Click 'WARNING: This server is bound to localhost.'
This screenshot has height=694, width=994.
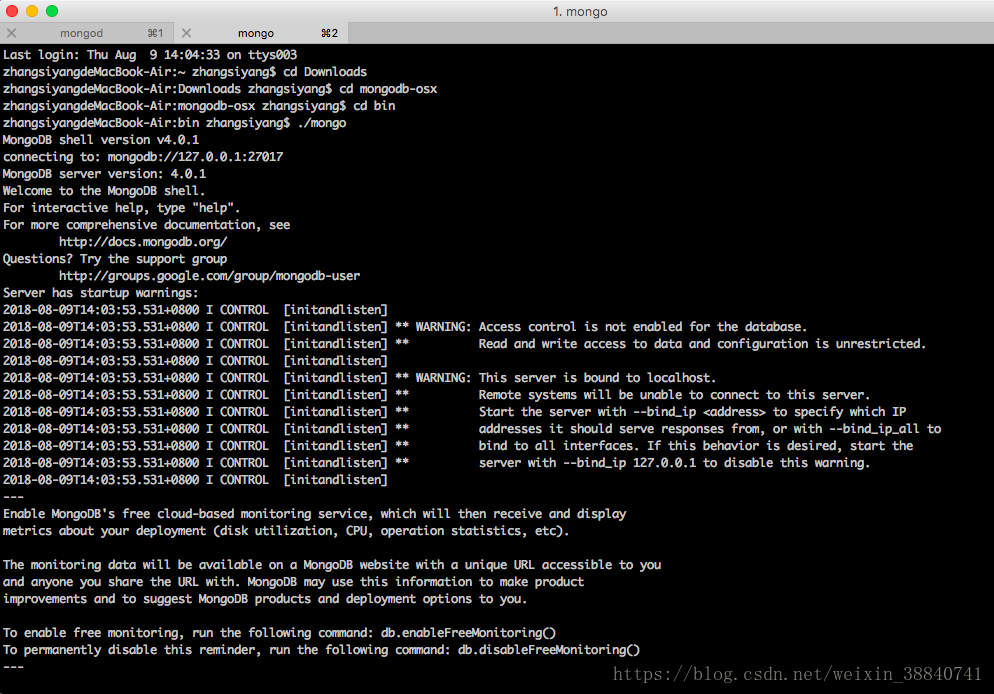pyautogui.click(x=565, y=378)
